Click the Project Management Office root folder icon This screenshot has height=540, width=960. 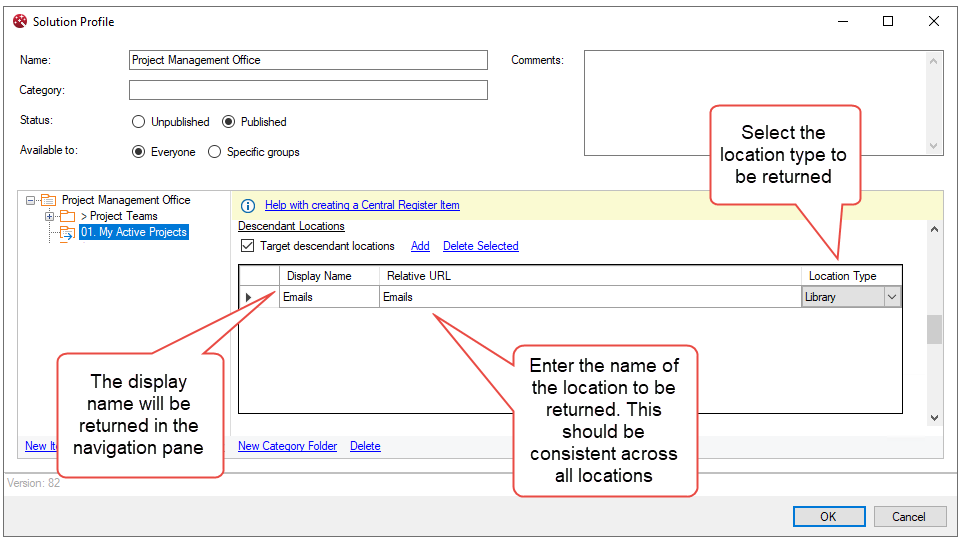click(x=48, y=200)
